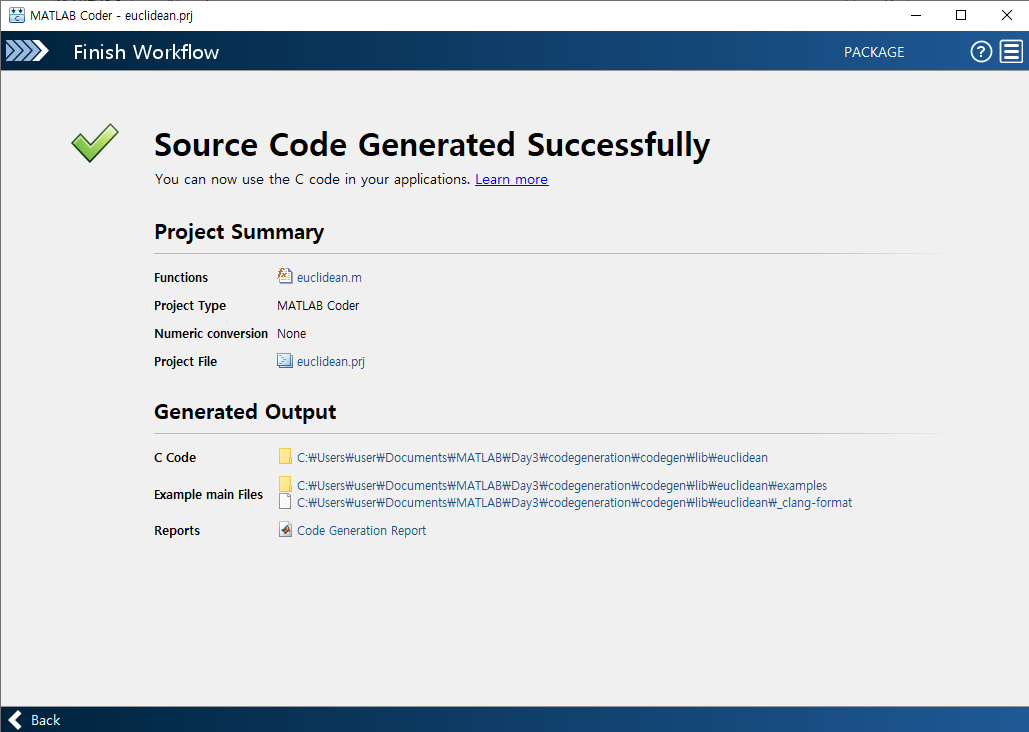Click the 'None' numeric conversion value

(291, 334)
